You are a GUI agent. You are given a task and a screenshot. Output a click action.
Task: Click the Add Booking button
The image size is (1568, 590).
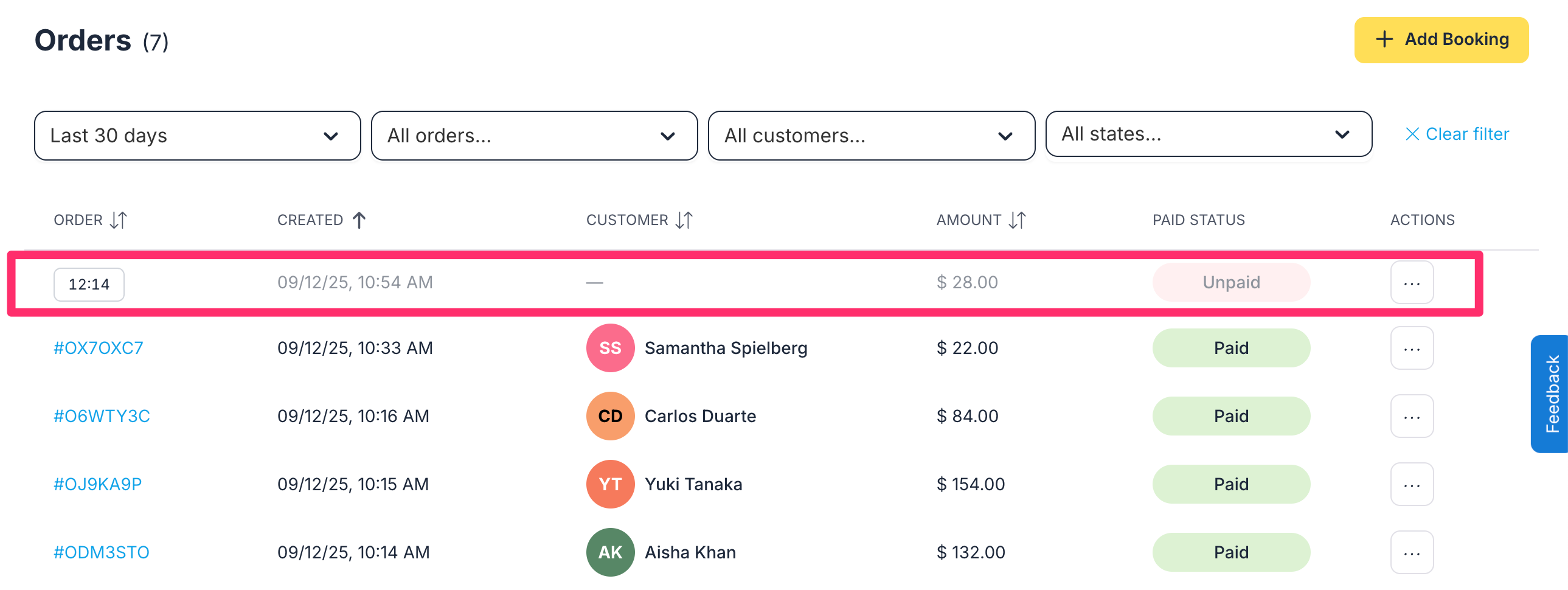[x=1441, y=40]
